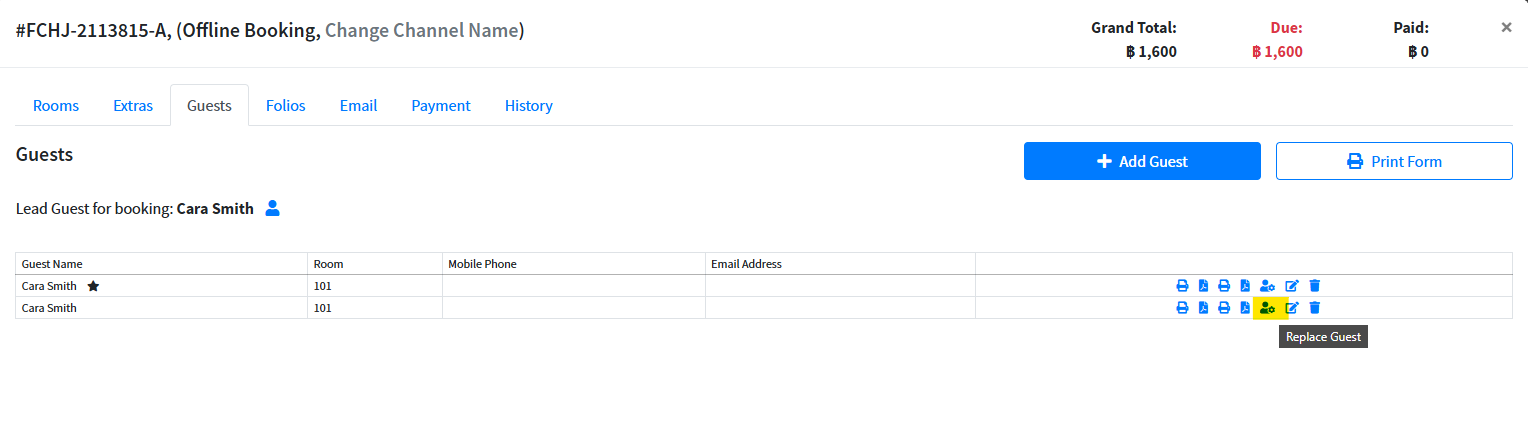Screen dimensions: 1528x437
Task: Click Replace Guest icon in second guest row
Action: pos(1267,308)
